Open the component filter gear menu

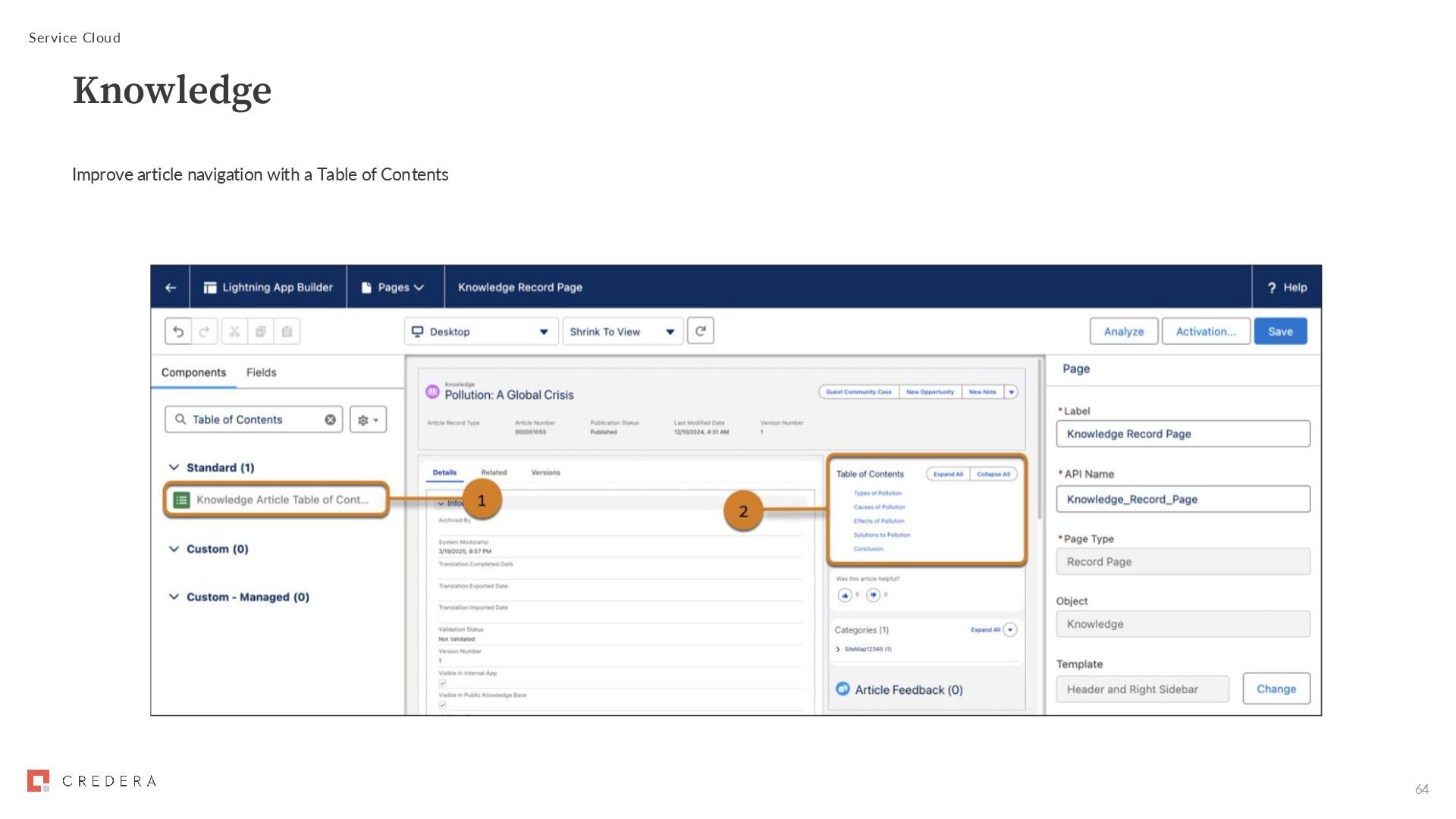[x=368, y=419]
